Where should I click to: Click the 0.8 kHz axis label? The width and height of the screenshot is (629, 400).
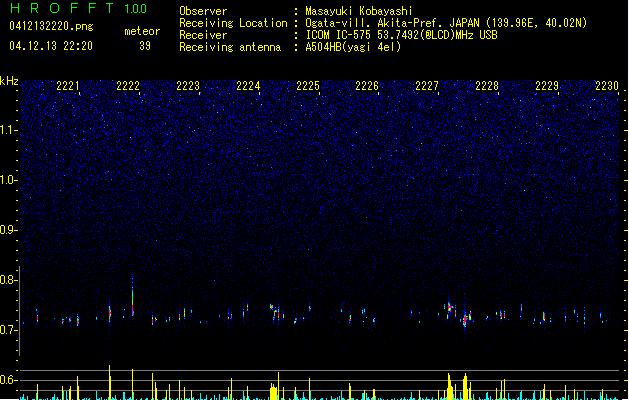[x=8, y=280]
